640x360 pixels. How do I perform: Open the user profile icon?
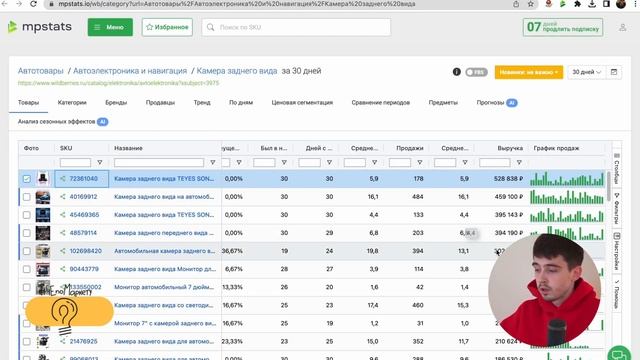(x=622, y=27)
